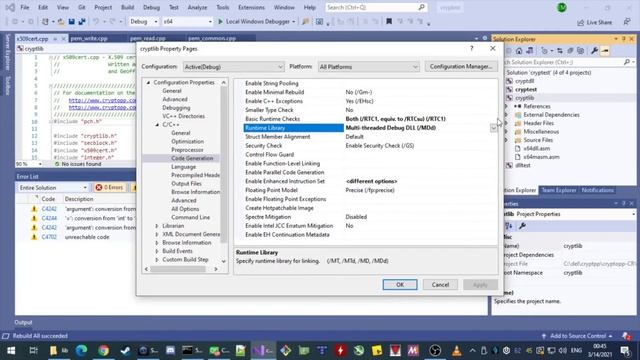Expand the Source Files folder in Solution Explorer

(x=507, y=140)
